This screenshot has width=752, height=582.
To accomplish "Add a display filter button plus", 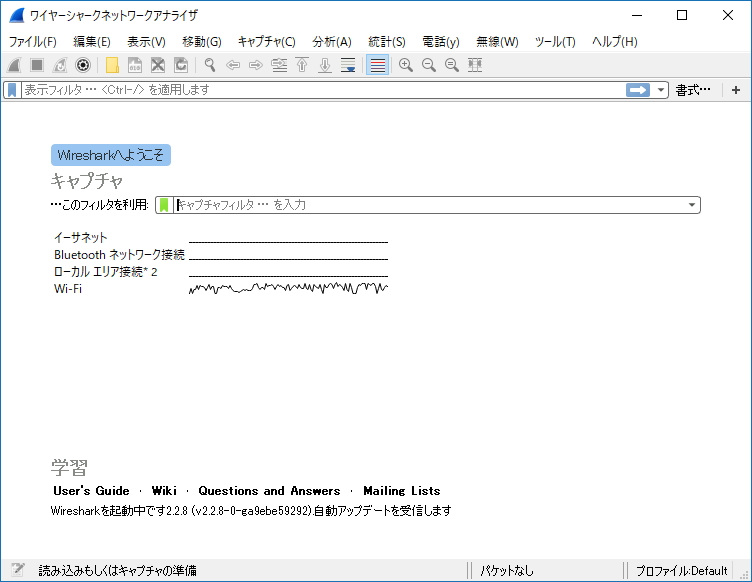I will click(x=736, y=90).
